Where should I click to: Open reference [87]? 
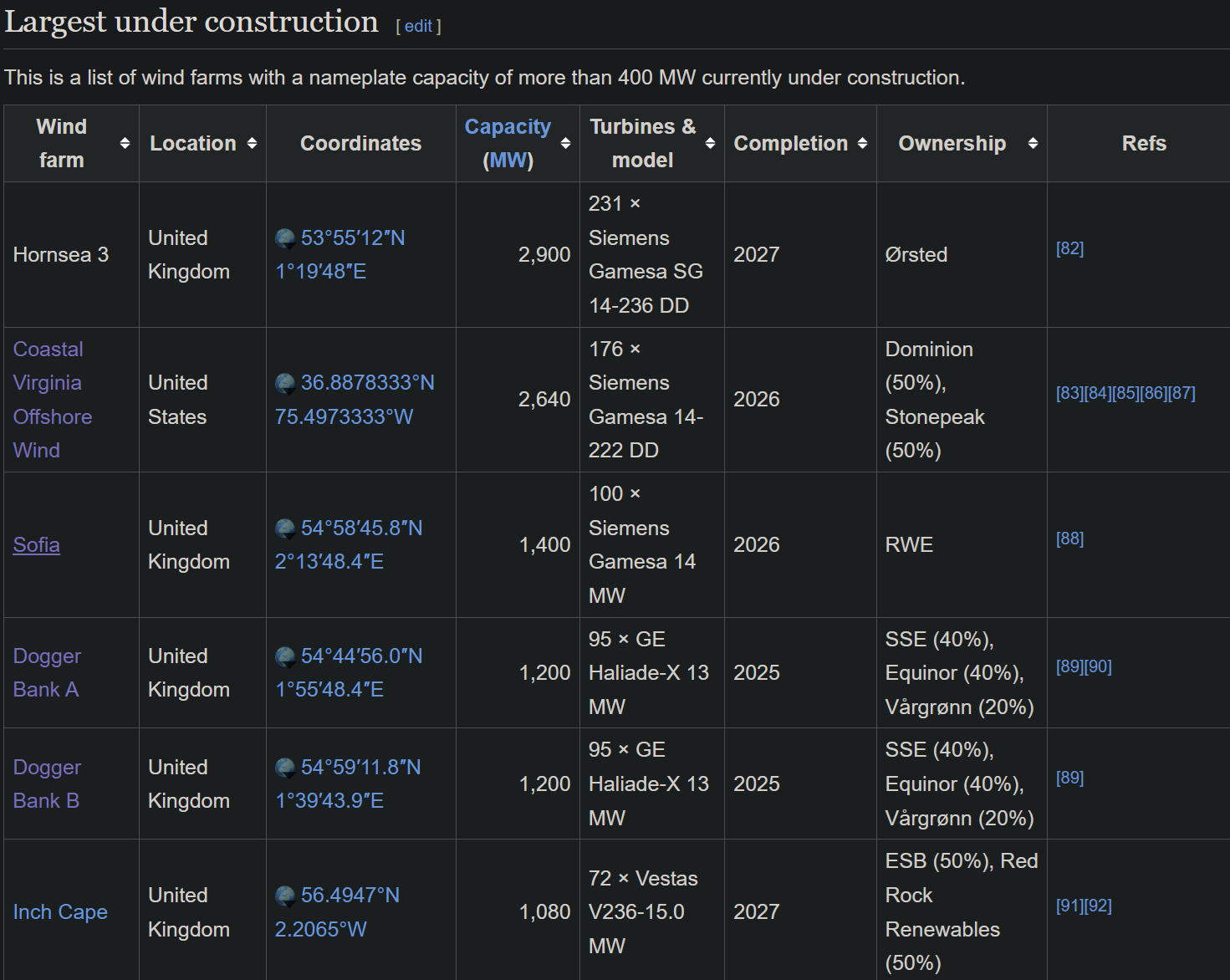click(1182, 393)
